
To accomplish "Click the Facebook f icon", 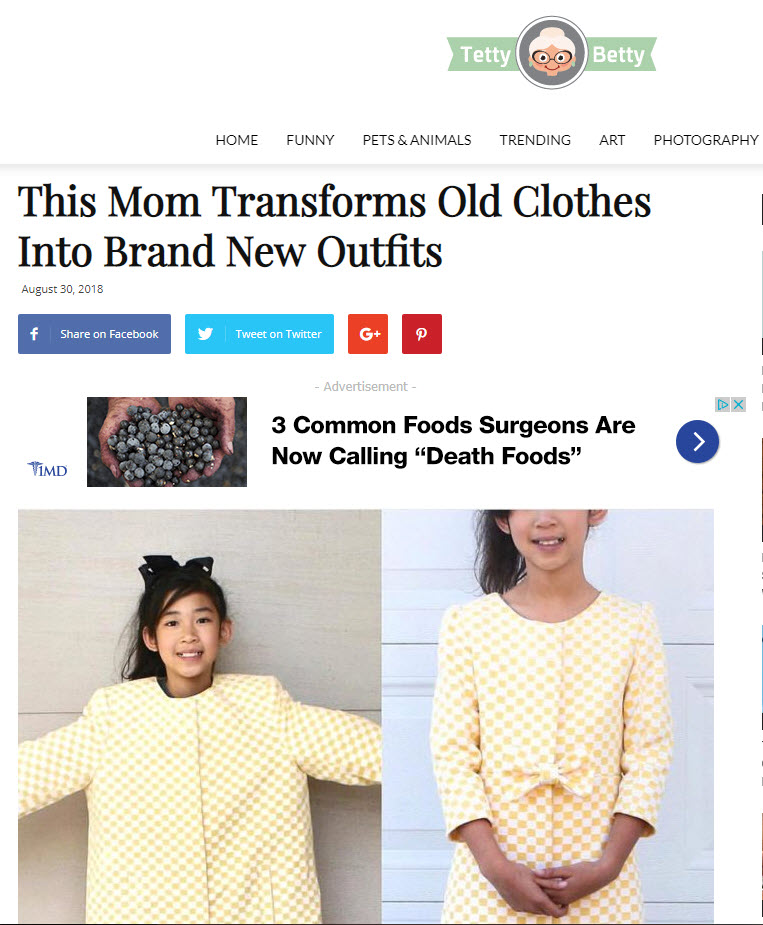I will [34, 334].
